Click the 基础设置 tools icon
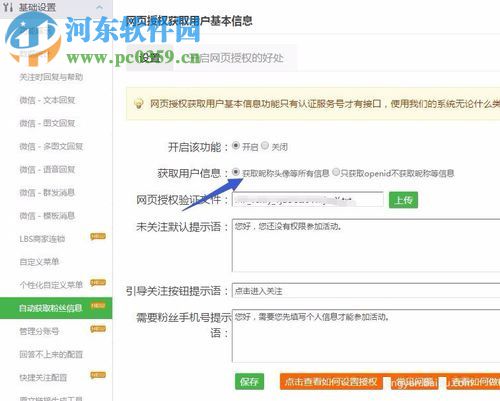 pos(8,7)
